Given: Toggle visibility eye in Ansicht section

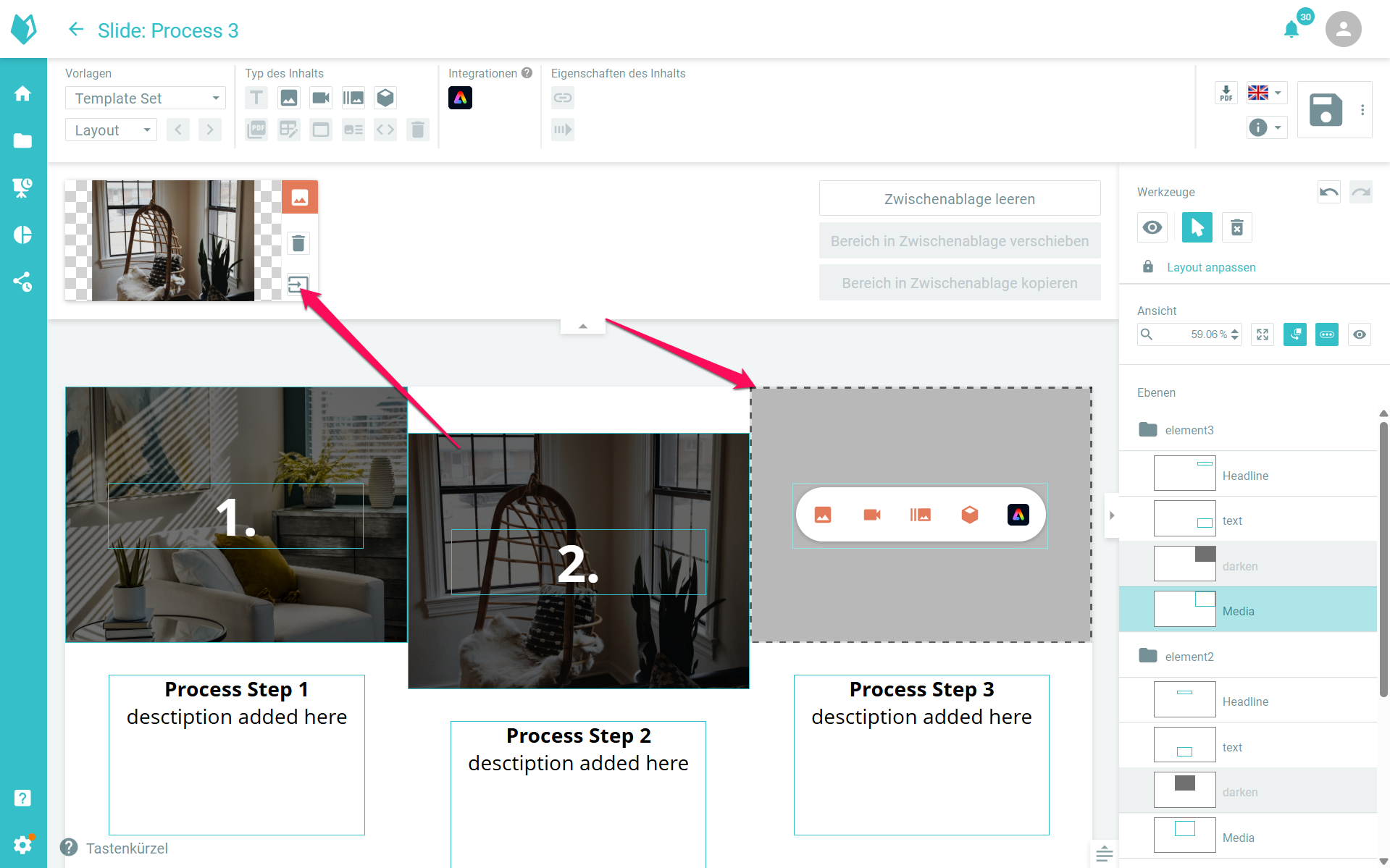Looking at the screenshot, I should coord(1360,334).
